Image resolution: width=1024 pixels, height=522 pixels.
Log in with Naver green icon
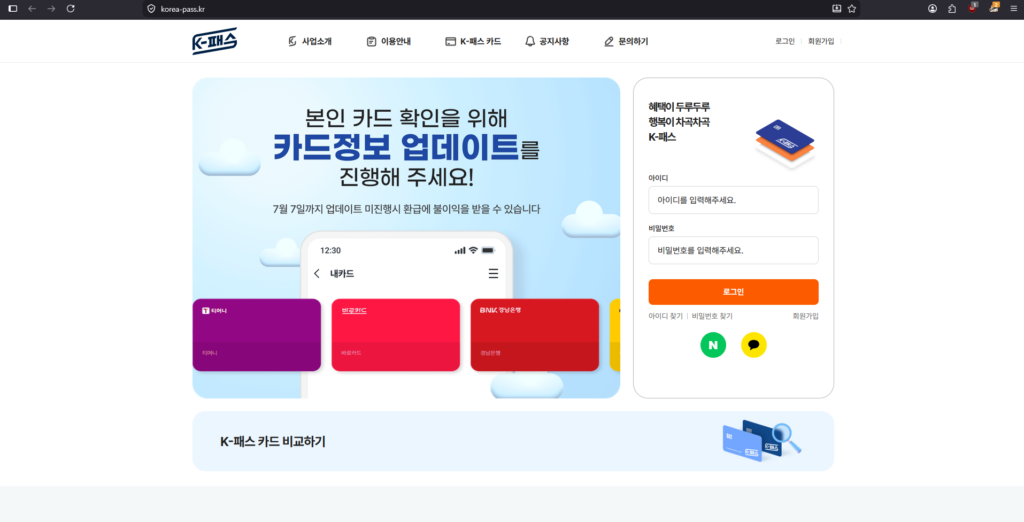coord(713,345)
